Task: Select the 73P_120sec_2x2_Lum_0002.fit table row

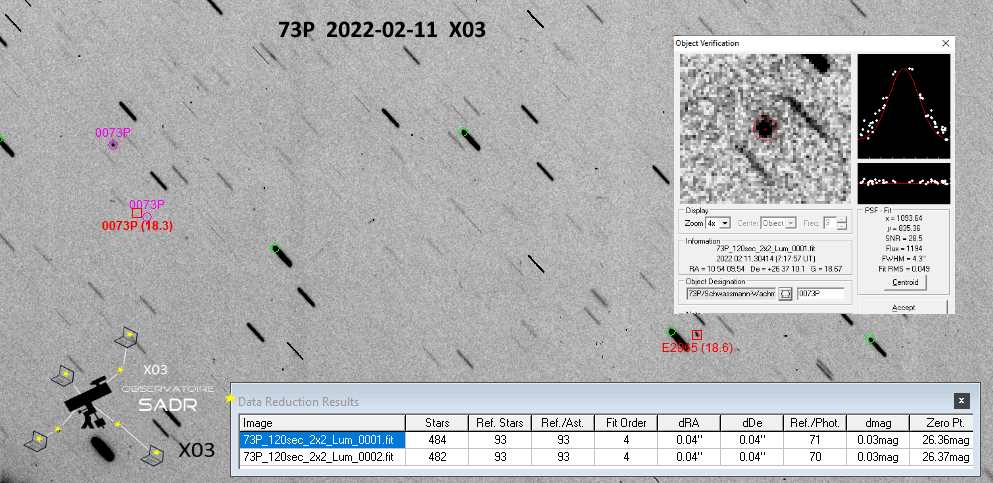Action: pyautogui.click(x=606, y=456)
